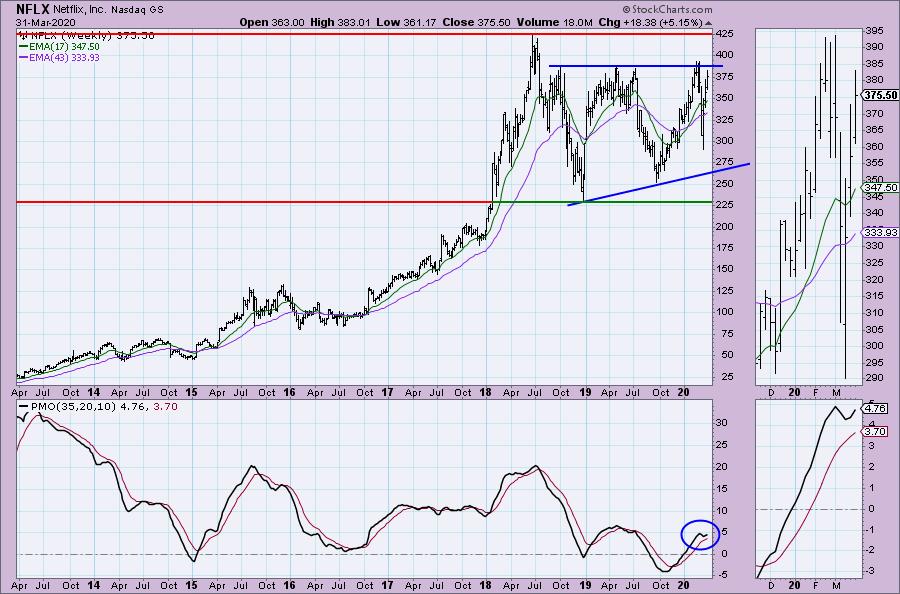Click the 333.93 EMA tag on right axis
Image resolution: width=900 pixels, height=594 pixels.
click(x=882, y=232)
